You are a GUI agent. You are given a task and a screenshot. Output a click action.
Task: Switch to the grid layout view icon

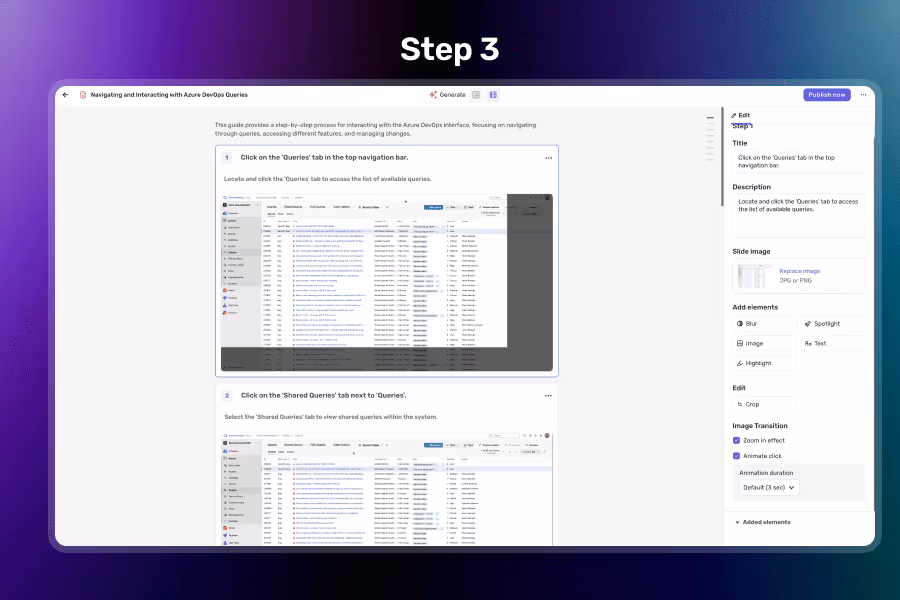[476, 95]
